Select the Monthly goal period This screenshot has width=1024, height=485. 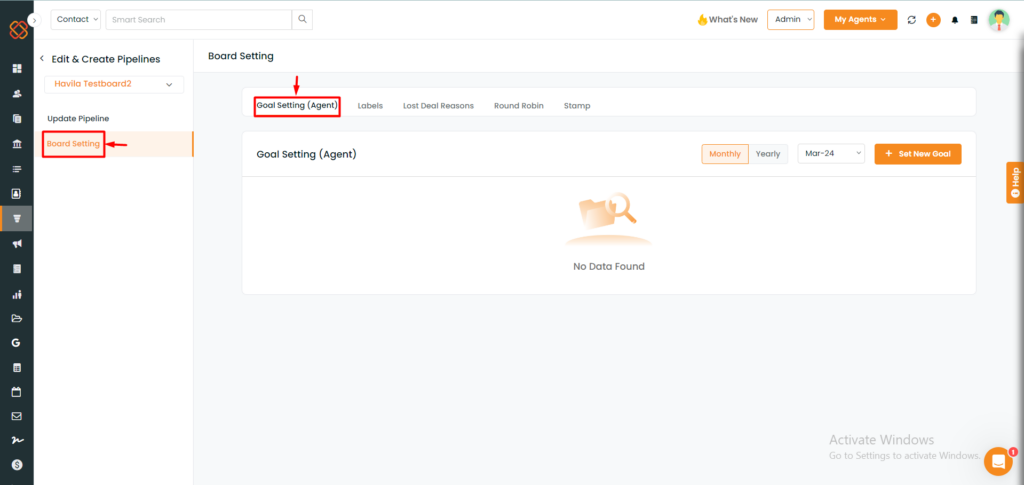pyautogui.click(x=725, y=154)
